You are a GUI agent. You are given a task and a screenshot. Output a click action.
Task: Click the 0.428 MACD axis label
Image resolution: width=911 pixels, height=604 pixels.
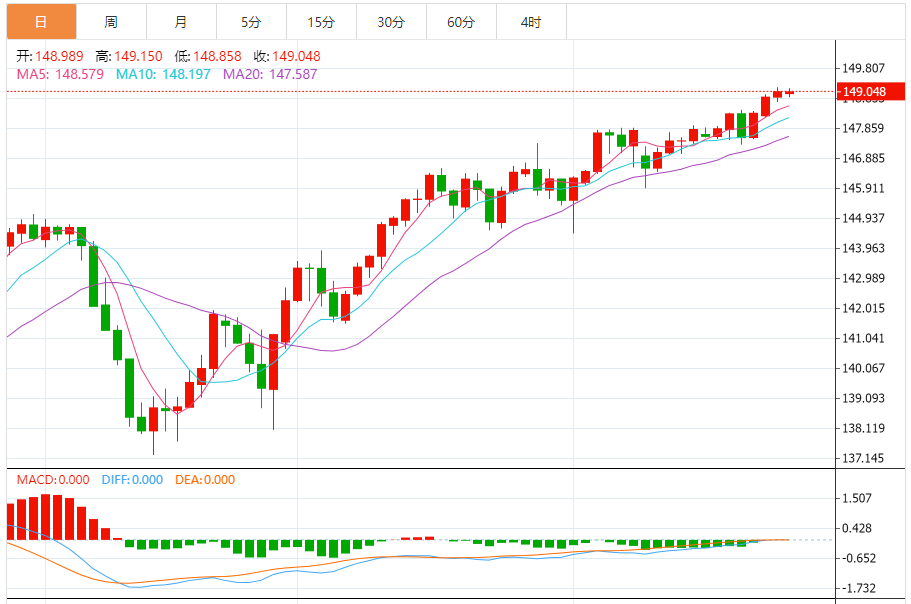point(857,528)
